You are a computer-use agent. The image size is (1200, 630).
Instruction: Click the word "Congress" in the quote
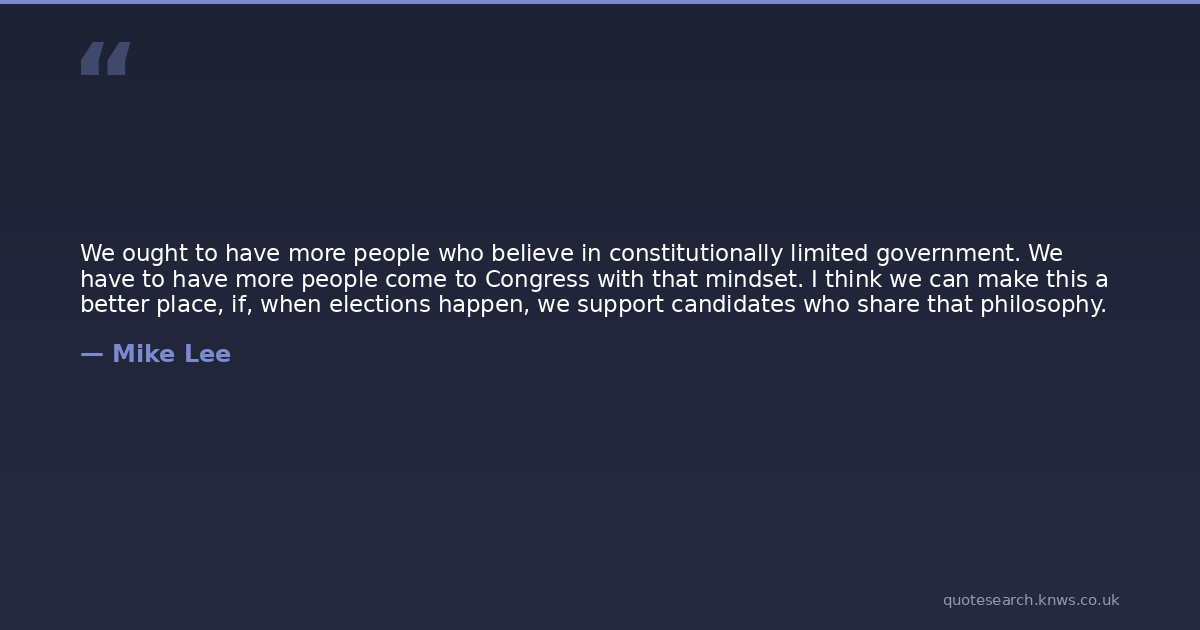tap(537, 279)
